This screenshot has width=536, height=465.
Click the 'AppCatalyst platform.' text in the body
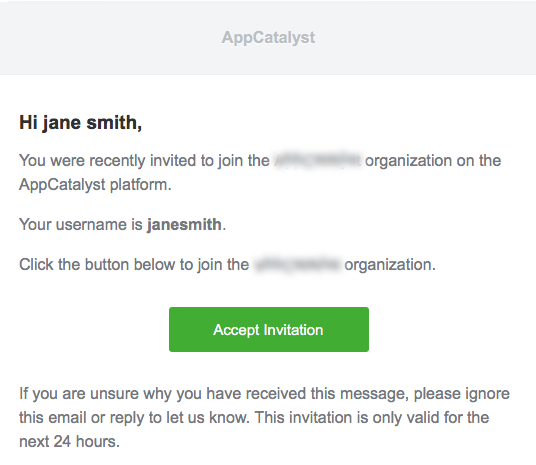pos(95,185)
